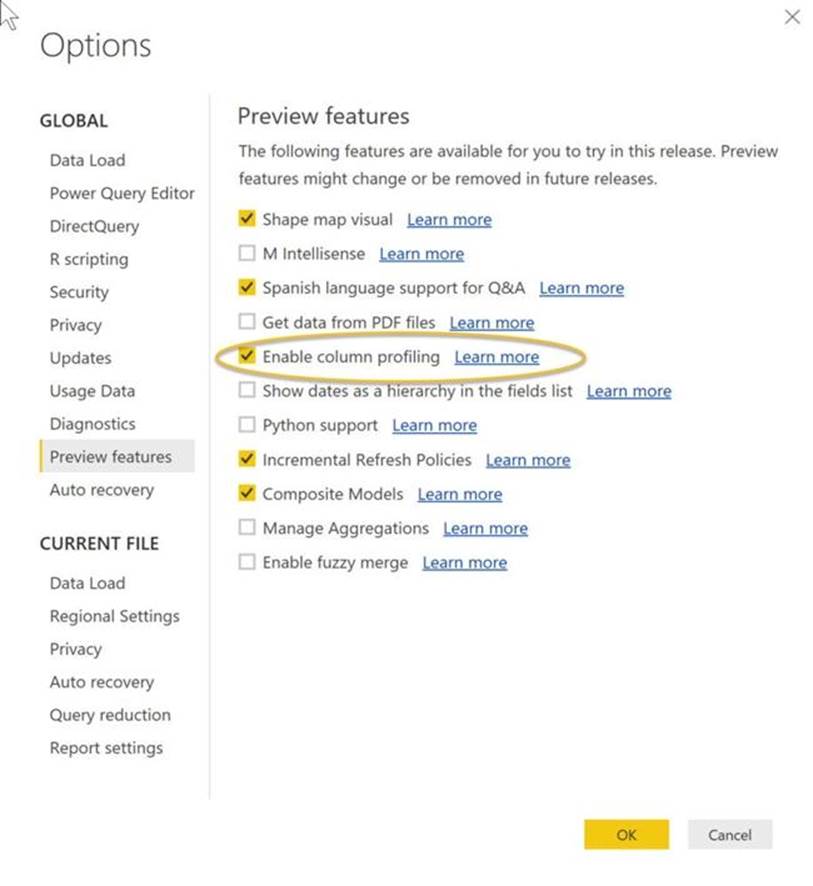Toggle Enable column profiling checkbox
The image size is (813, 886).
pyautogui.click(x=247, y=357)
